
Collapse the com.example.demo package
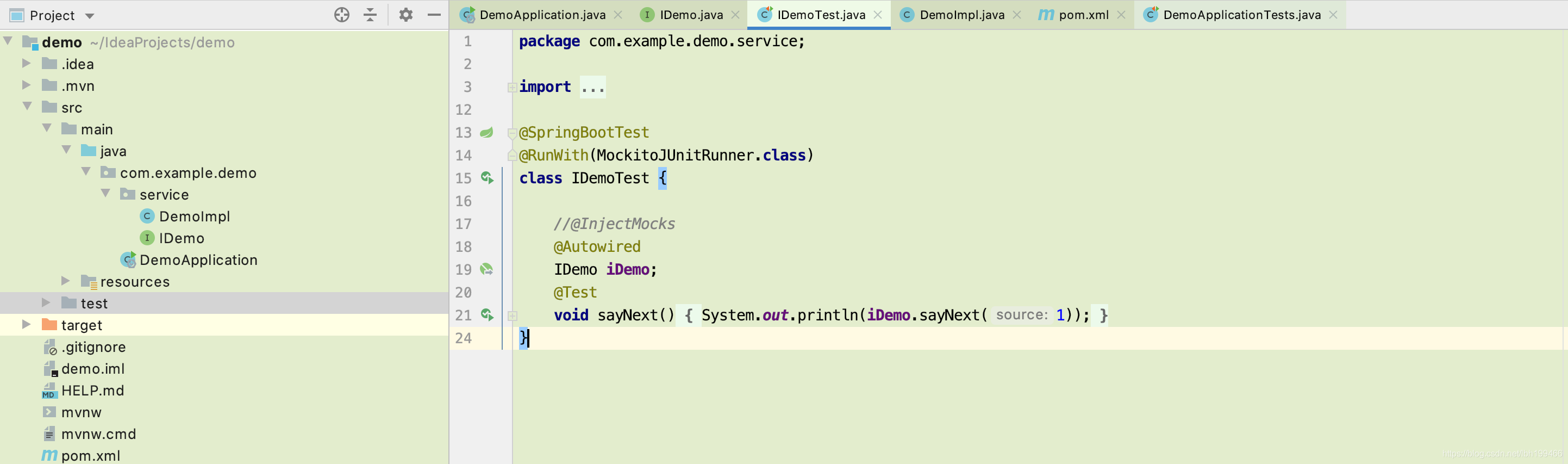pyautogui.click(x=86, y=172)
